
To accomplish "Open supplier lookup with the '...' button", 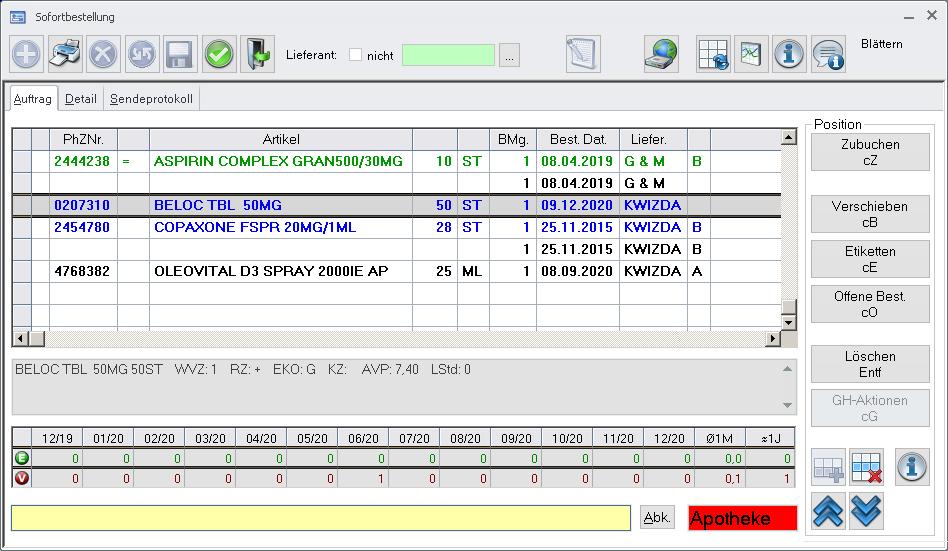I will 510,56.
